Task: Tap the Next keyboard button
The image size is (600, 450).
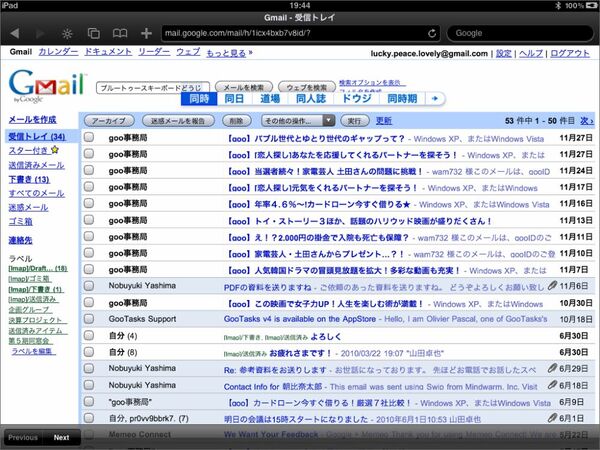Action: (61, 437)
